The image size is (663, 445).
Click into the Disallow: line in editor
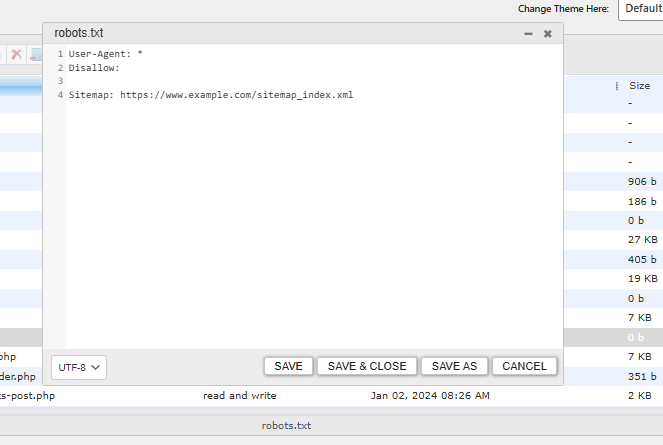94,68
